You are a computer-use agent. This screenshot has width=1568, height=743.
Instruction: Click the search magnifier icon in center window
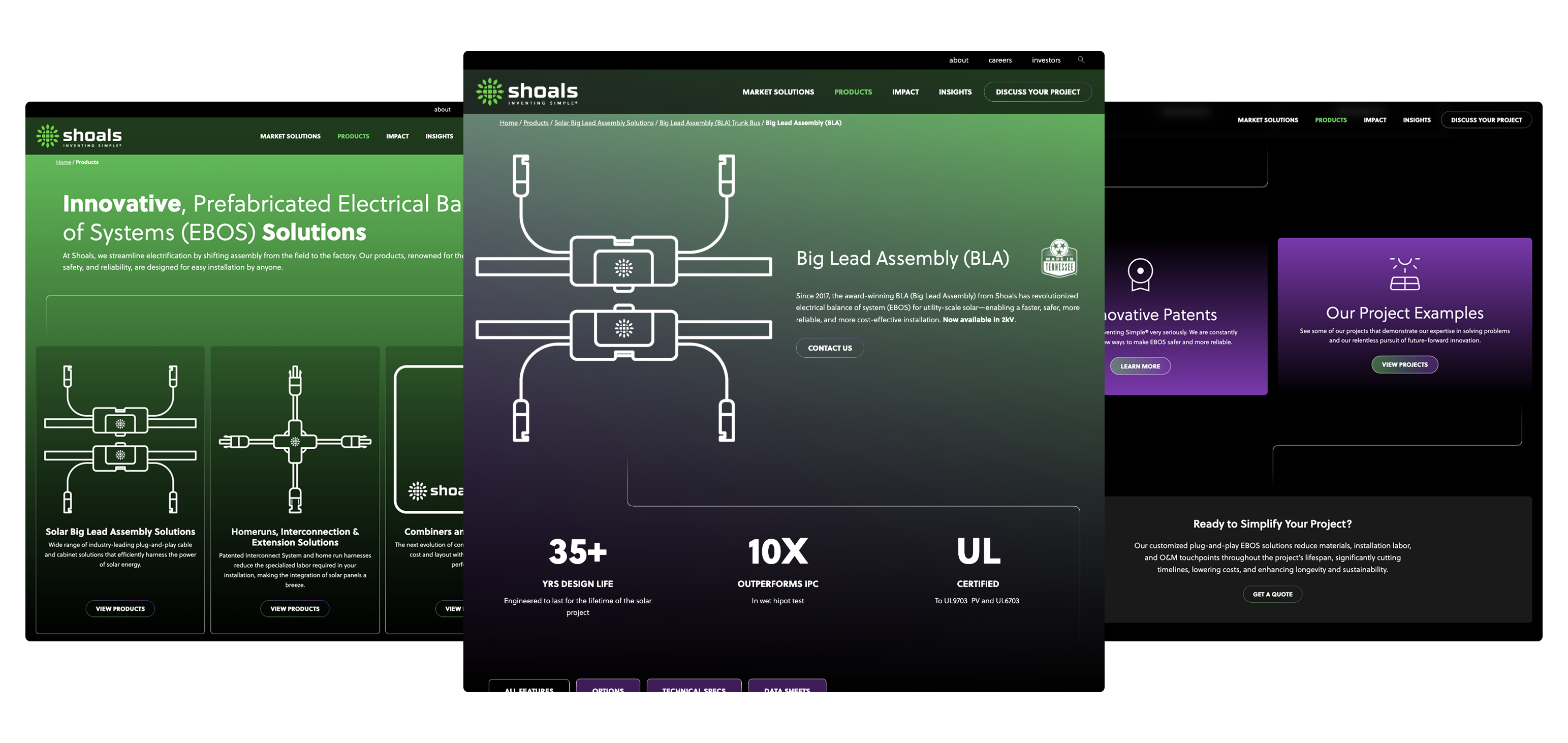pos(1081,59)
